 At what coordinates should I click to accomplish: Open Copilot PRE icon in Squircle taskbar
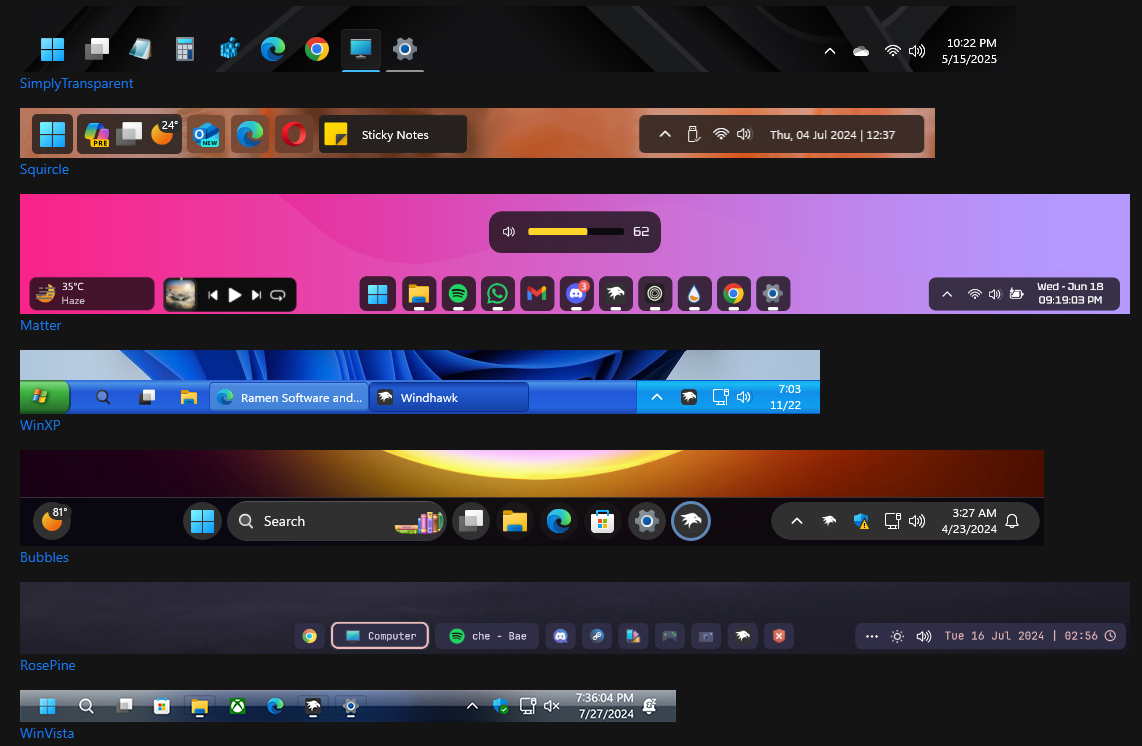click(x=97, y=134)
